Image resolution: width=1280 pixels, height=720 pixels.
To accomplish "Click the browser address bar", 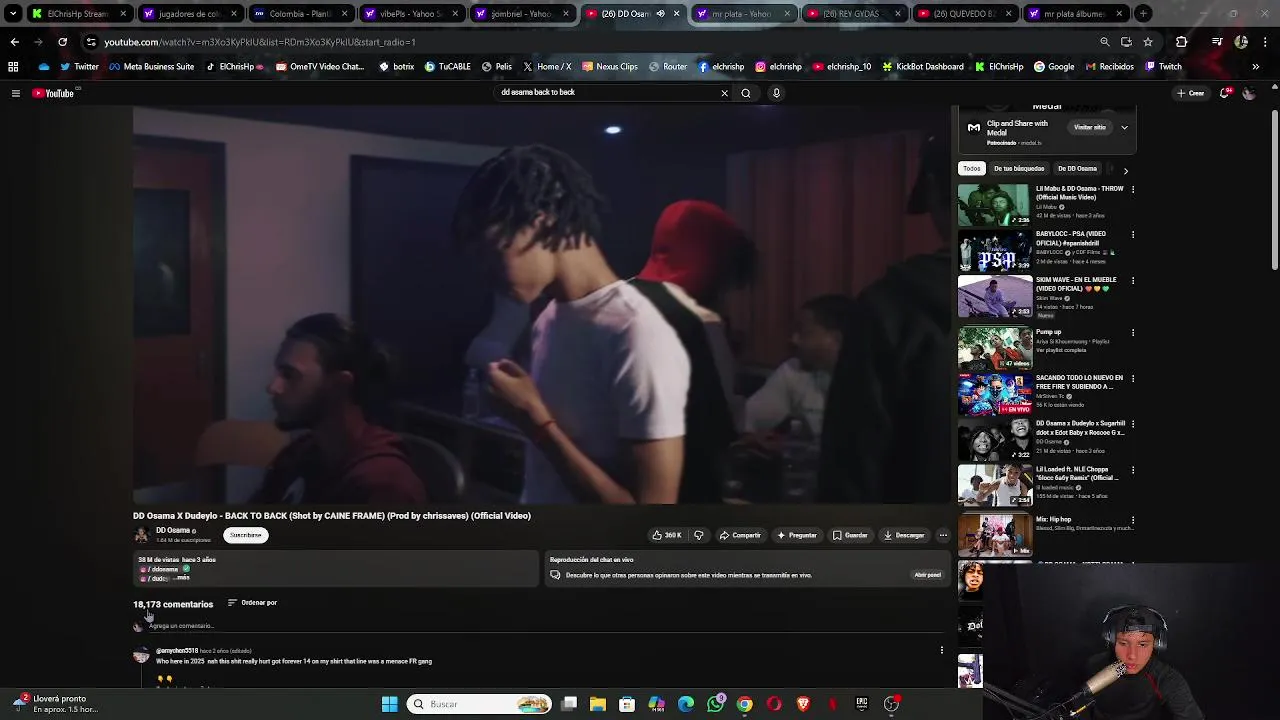I will coord(590,42).
